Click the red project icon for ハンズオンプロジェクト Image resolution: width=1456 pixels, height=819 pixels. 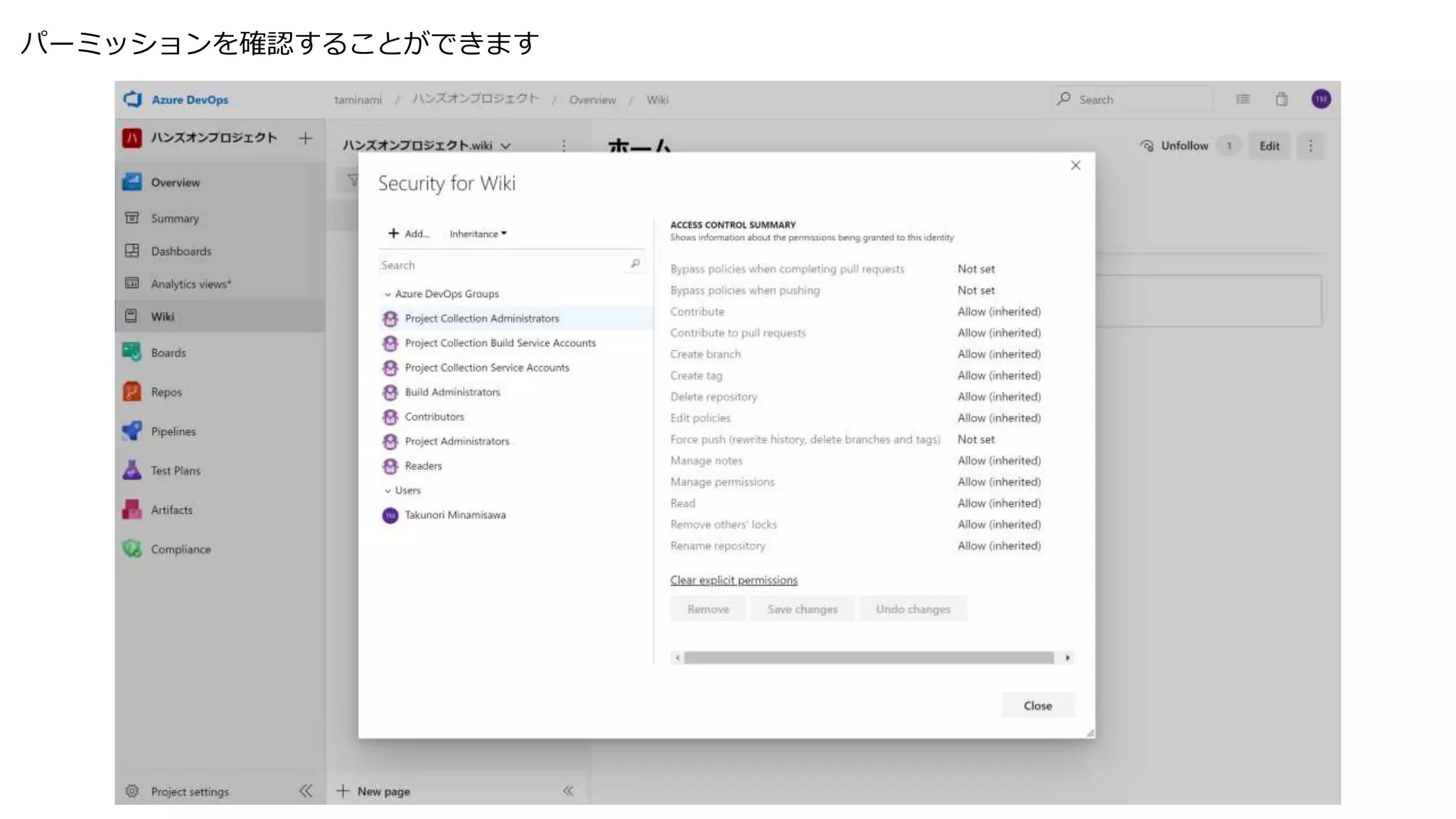[x=132, y=138]
